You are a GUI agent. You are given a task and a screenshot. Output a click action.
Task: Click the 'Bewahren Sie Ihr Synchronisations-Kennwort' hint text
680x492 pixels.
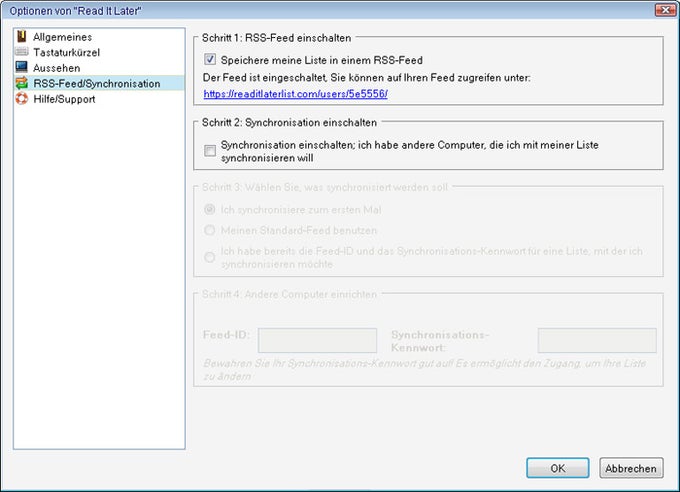(425, 369)
